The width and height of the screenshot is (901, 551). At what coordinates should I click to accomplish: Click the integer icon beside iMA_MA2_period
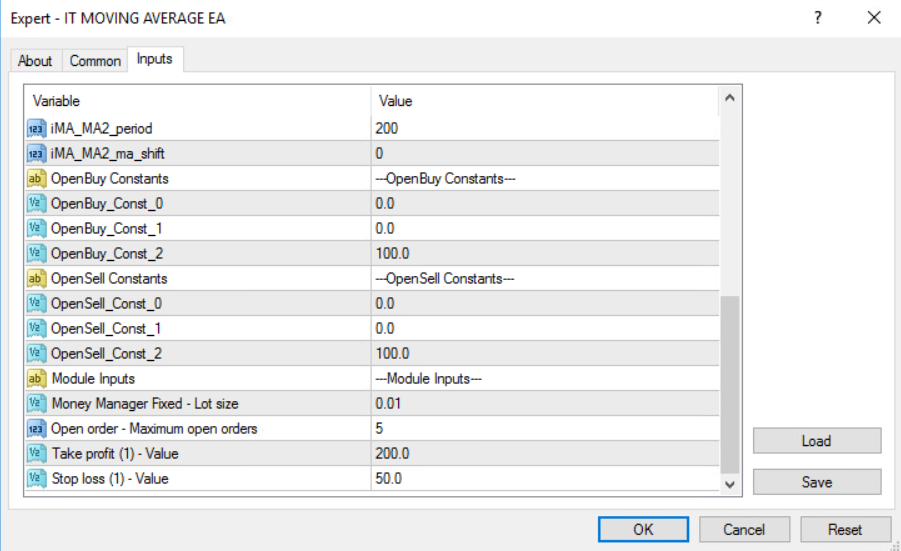pyautogui.click(x=36, y=128)
